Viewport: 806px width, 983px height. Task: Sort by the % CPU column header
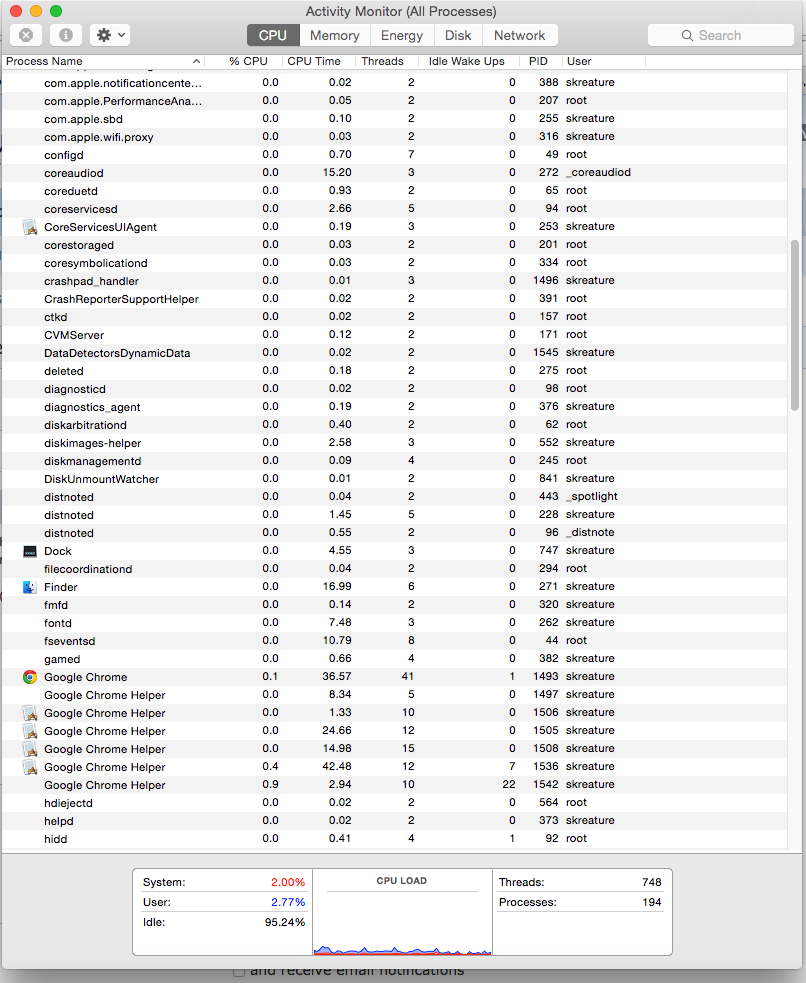coord(248,61)
